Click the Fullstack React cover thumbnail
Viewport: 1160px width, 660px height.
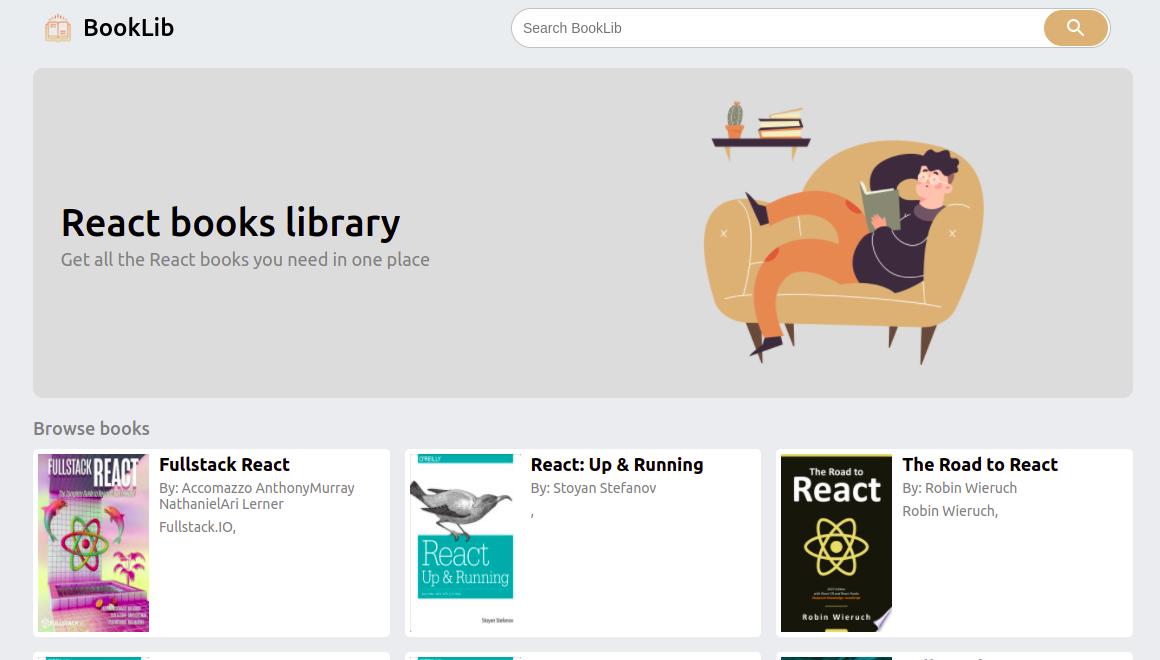93,542
